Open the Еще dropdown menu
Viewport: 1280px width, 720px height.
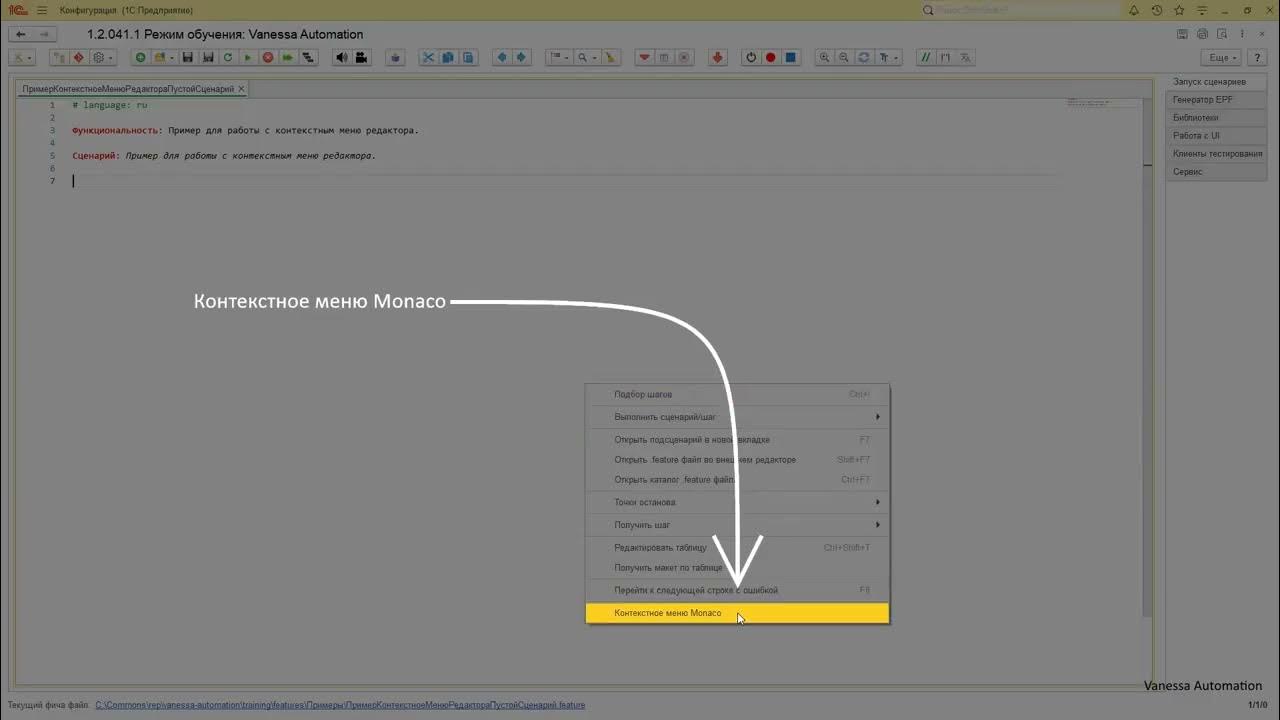pyautogui.click(x=1222, y=57)
